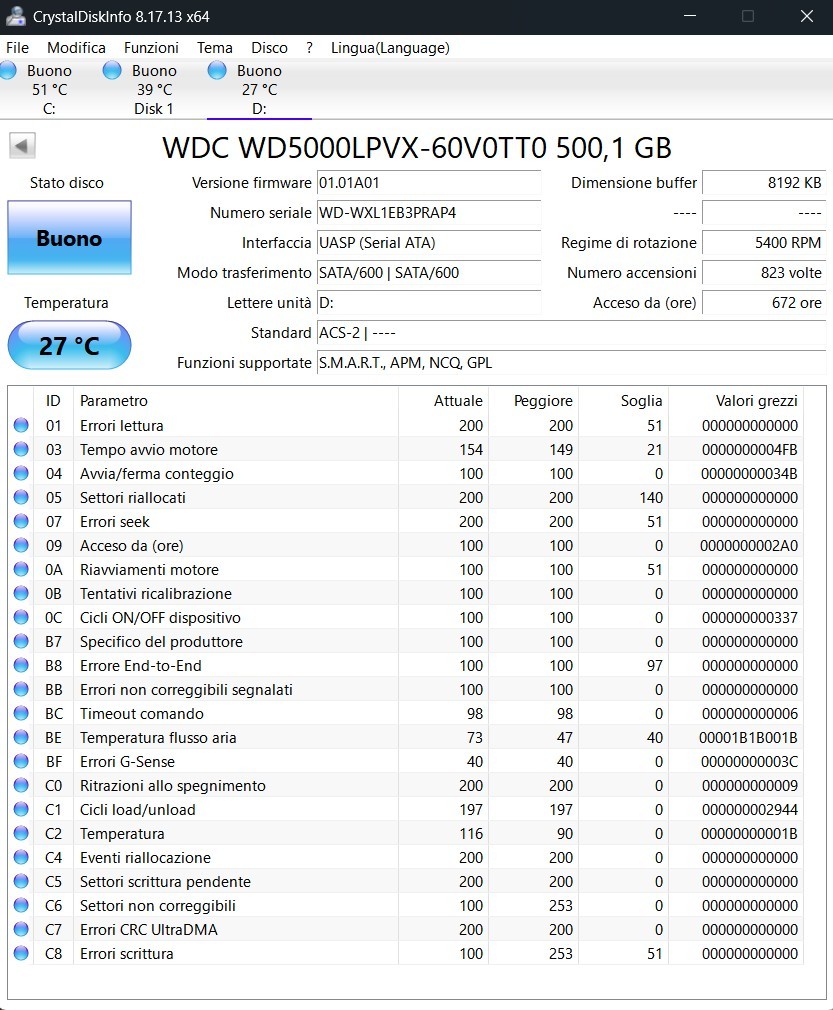Click status orb for Errori non correggibili segnalati

pyautogui.click(x=21, y=689)
